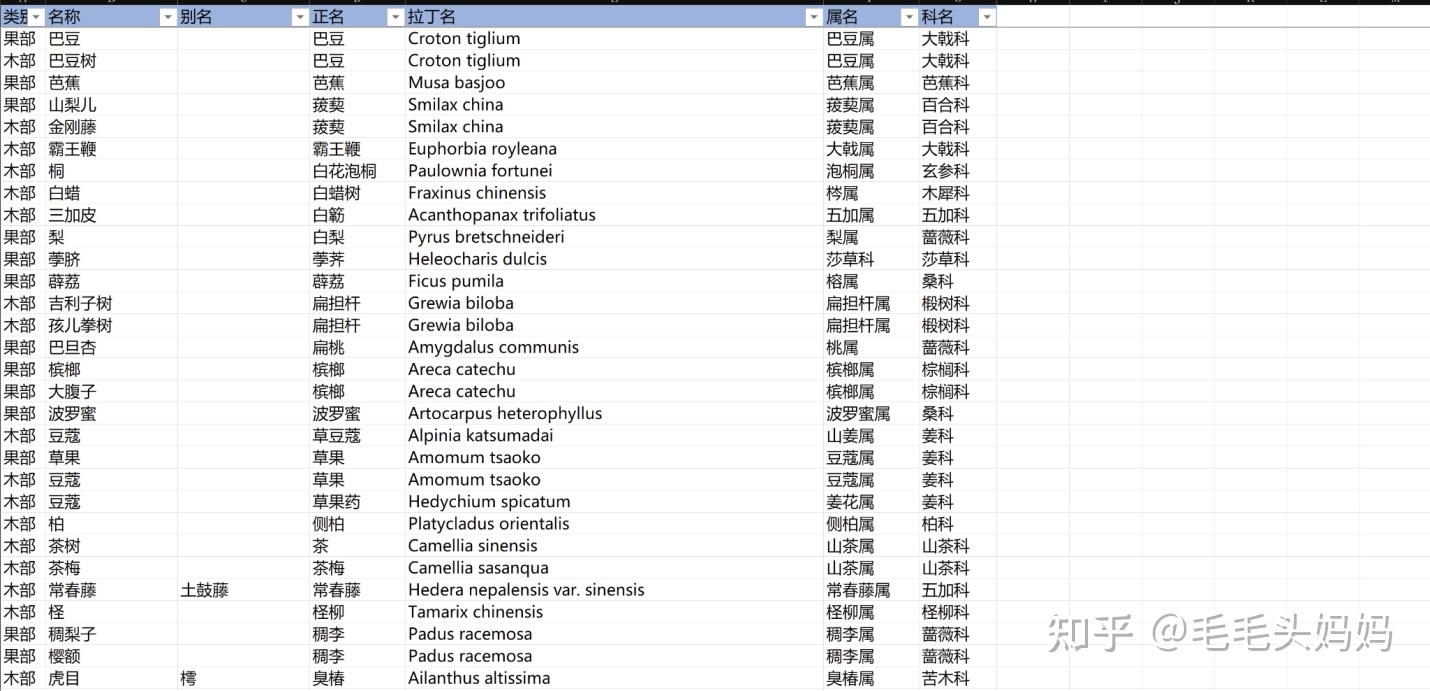The image size is (1430, 691).
Task: Select the 樗 alias cell
Action: click(243, 678)
